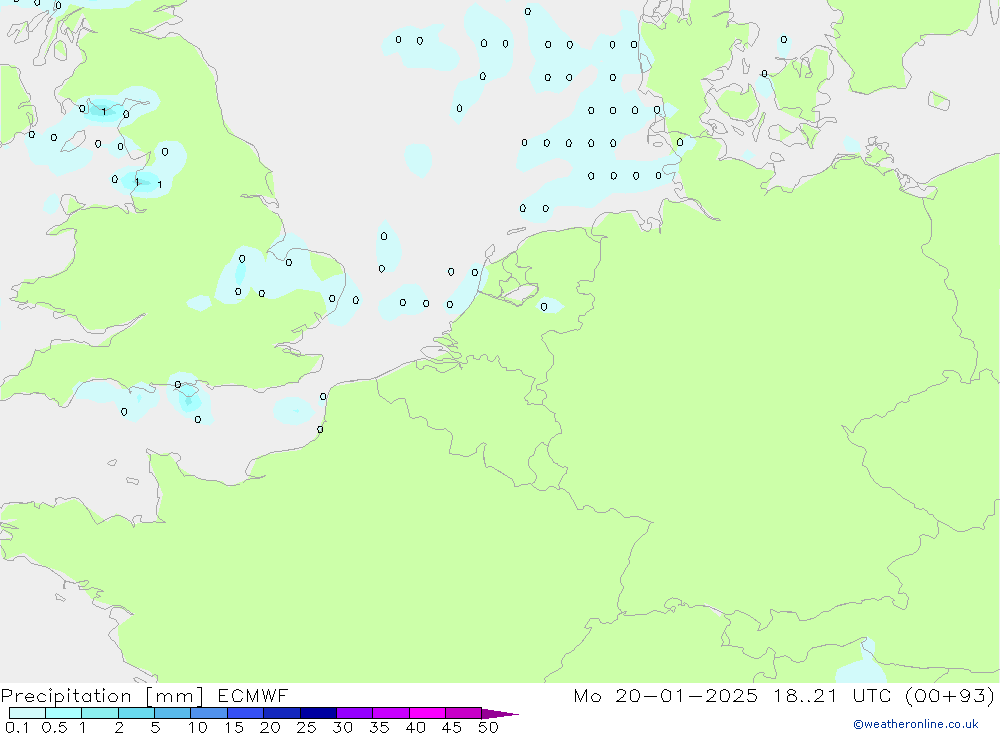Click the 0.1–0.5 mm legend color swatch
Image resolution: width=1000 pixels, height=733 pixels.
(x=27, y=713)
